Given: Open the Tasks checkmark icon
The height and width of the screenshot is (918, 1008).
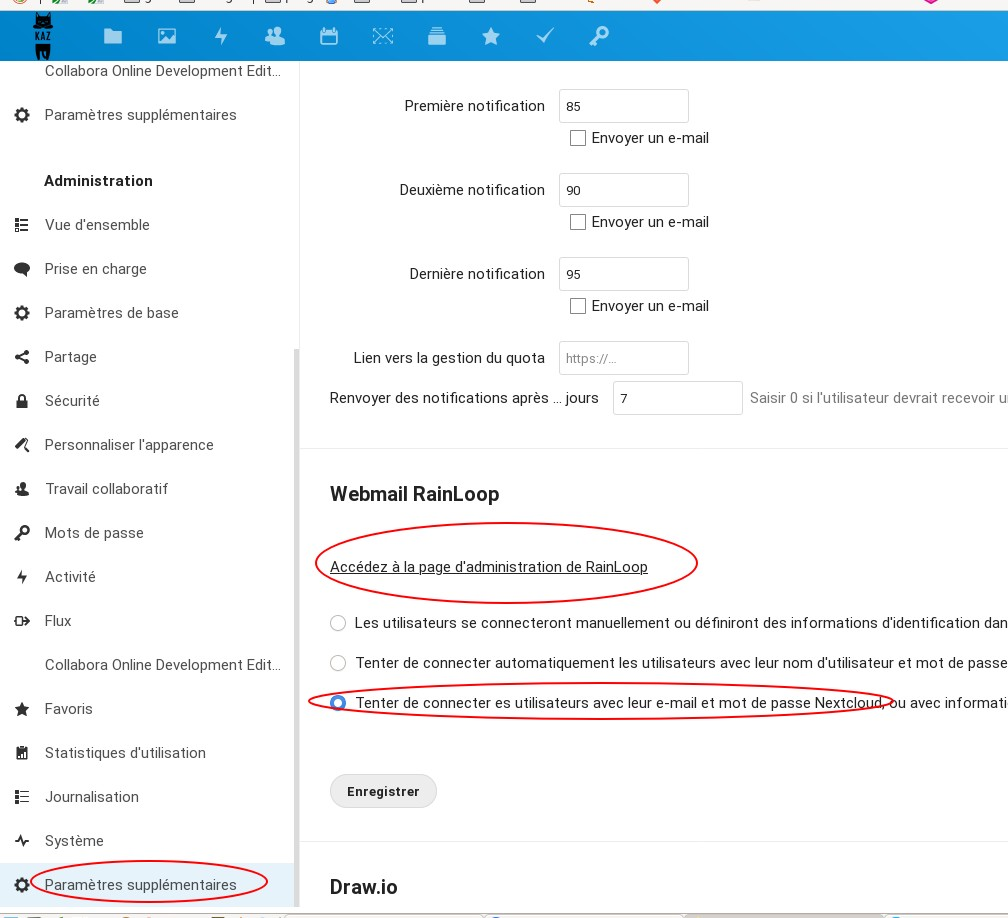Looking at the screenshot, I should [x=545, y=37].
